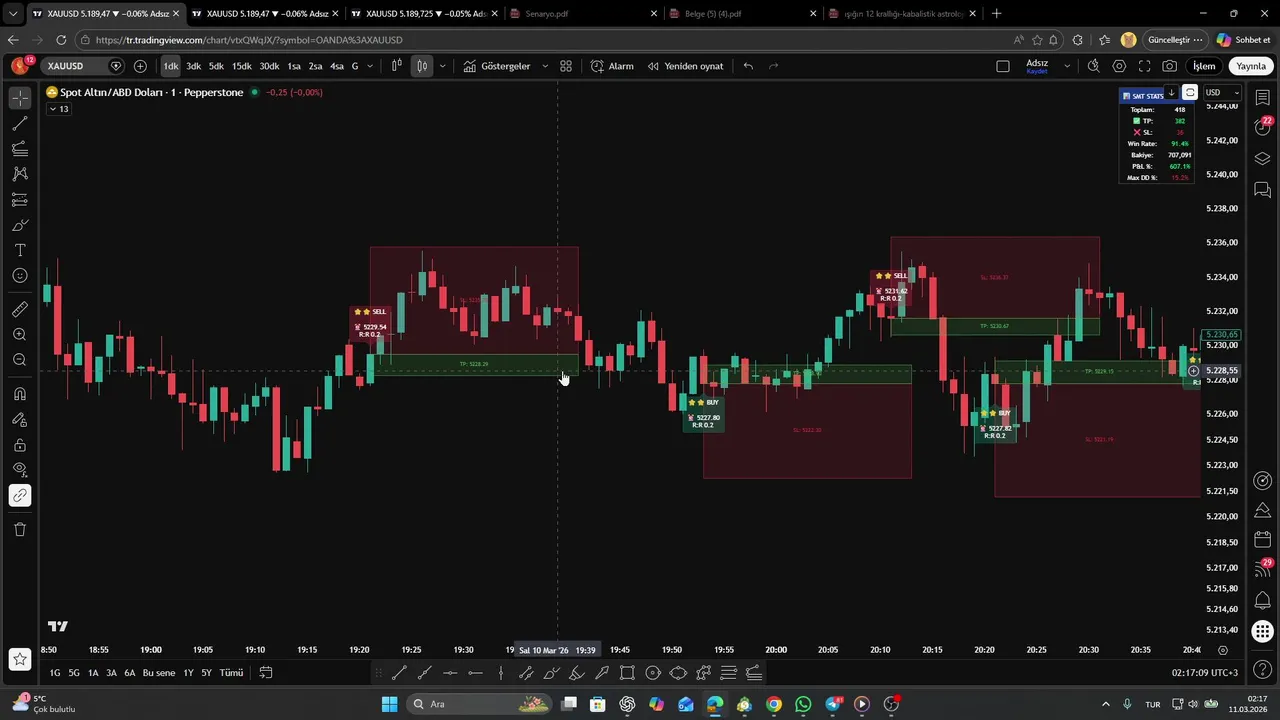The image size is (1280, 720).
Task: Open notifications bell in right sidebar
Action: pos(1262,599)
